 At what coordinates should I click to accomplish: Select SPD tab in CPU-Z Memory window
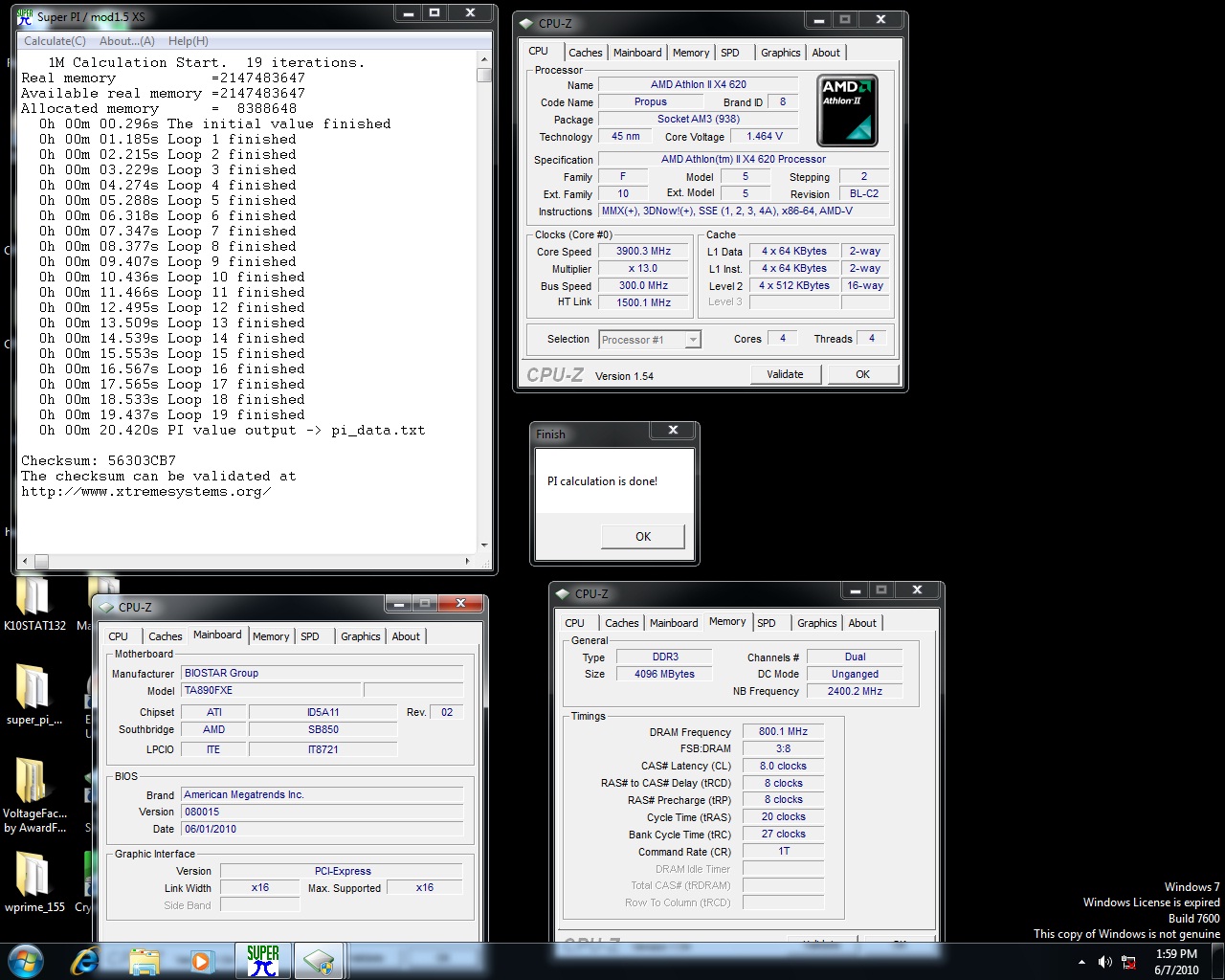(767, 623)
